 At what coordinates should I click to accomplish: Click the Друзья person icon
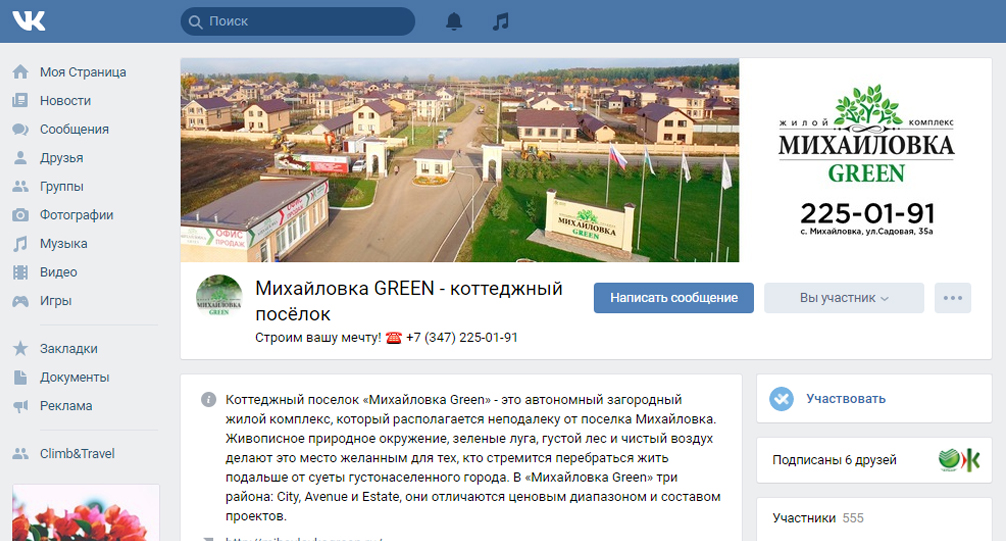coord(21,158)
